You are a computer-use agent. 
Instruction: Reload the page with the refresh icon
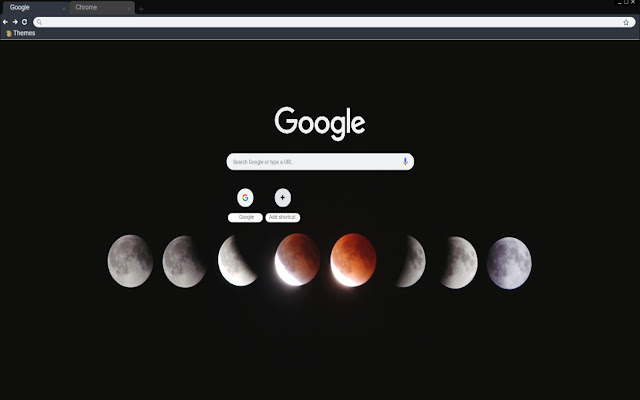(x=24, y=22)
